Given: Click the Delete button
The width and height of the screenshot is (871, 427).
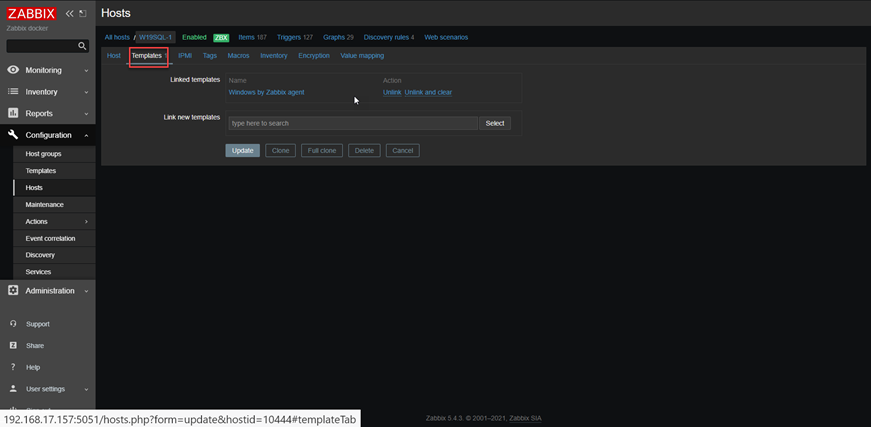Looking at the screenshot, I should (364, 150).
